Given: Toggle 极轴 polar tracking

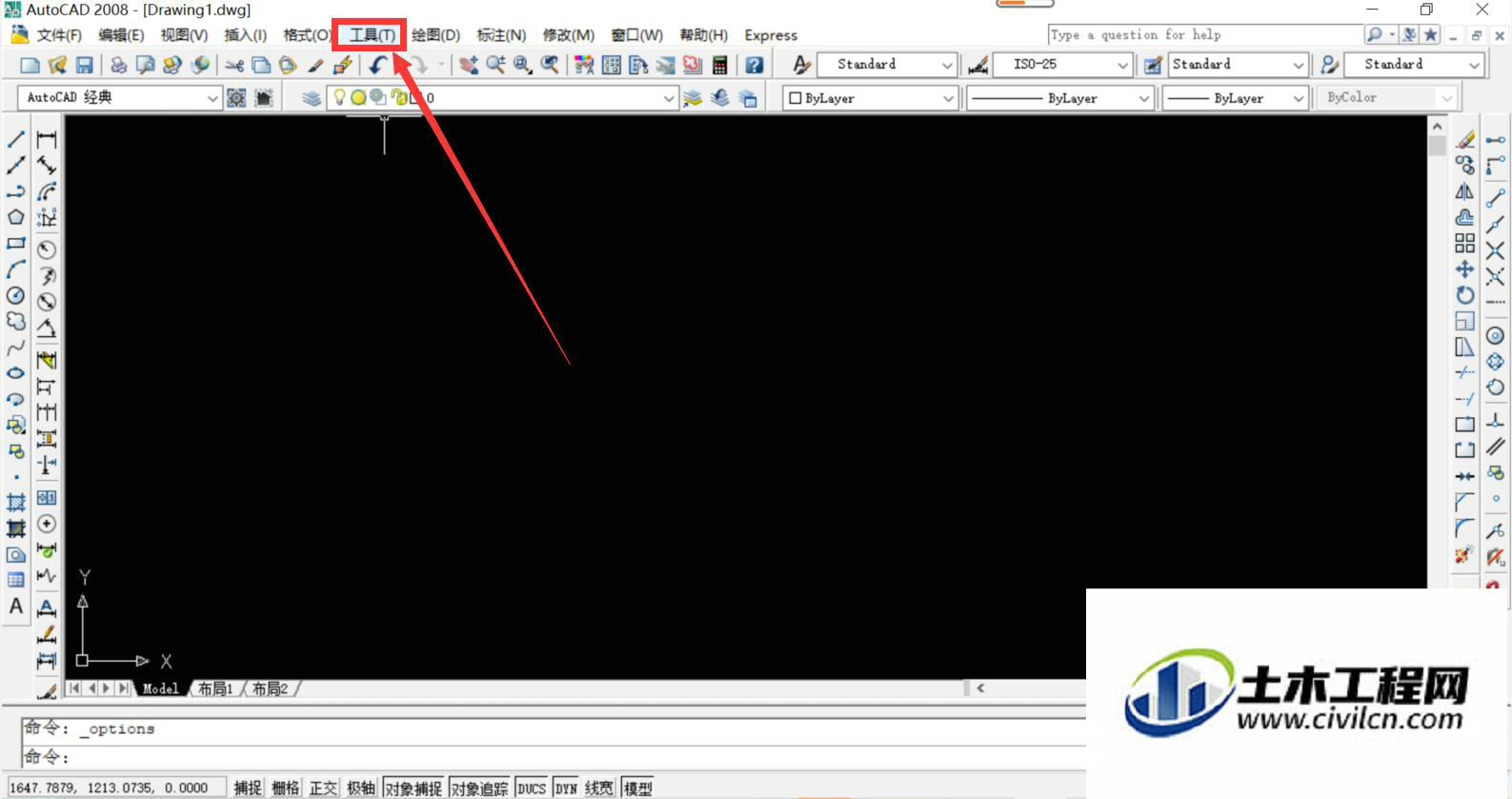Looking at the screenshot, I should 361,788.
